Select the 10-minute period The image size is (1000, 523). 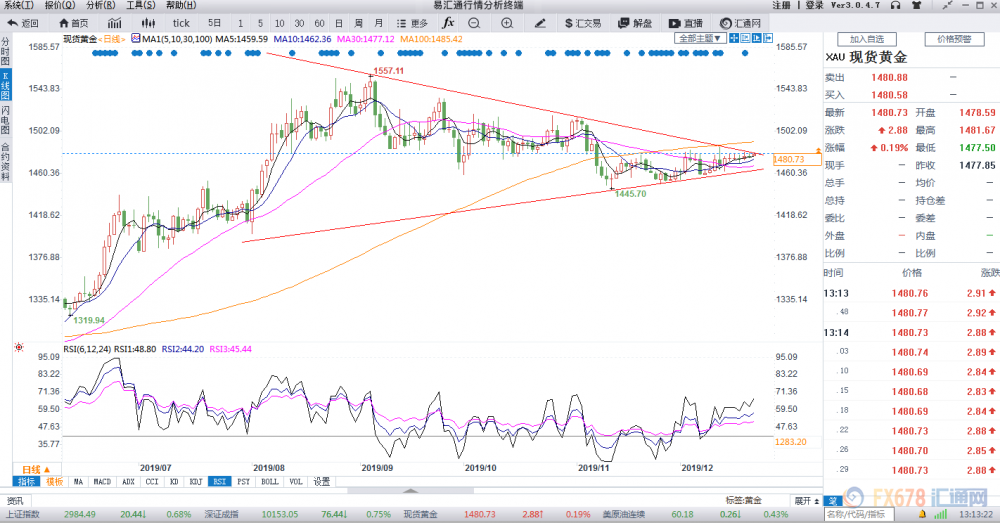279,23
